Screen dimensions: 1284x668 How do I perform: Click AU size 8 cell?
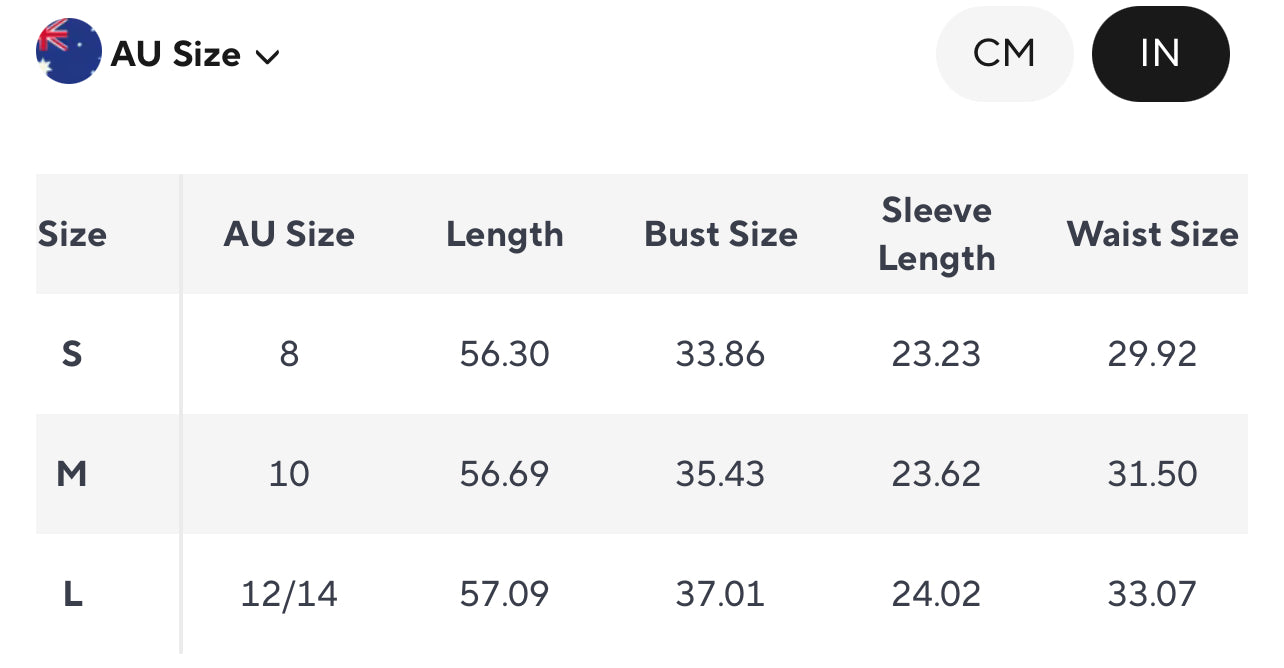pos(289,354)
